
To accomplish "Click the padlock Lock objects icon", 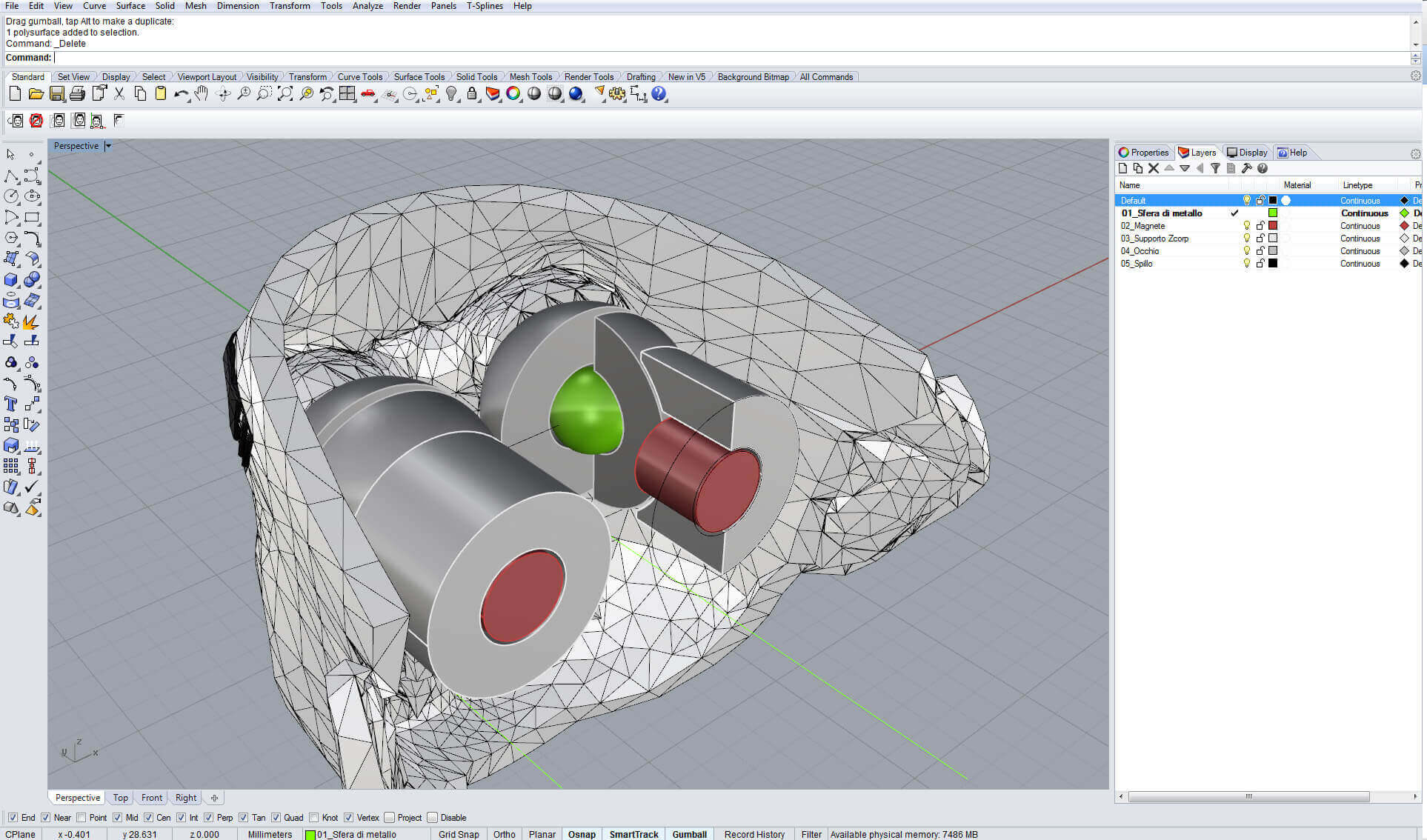I will point(472,94).
